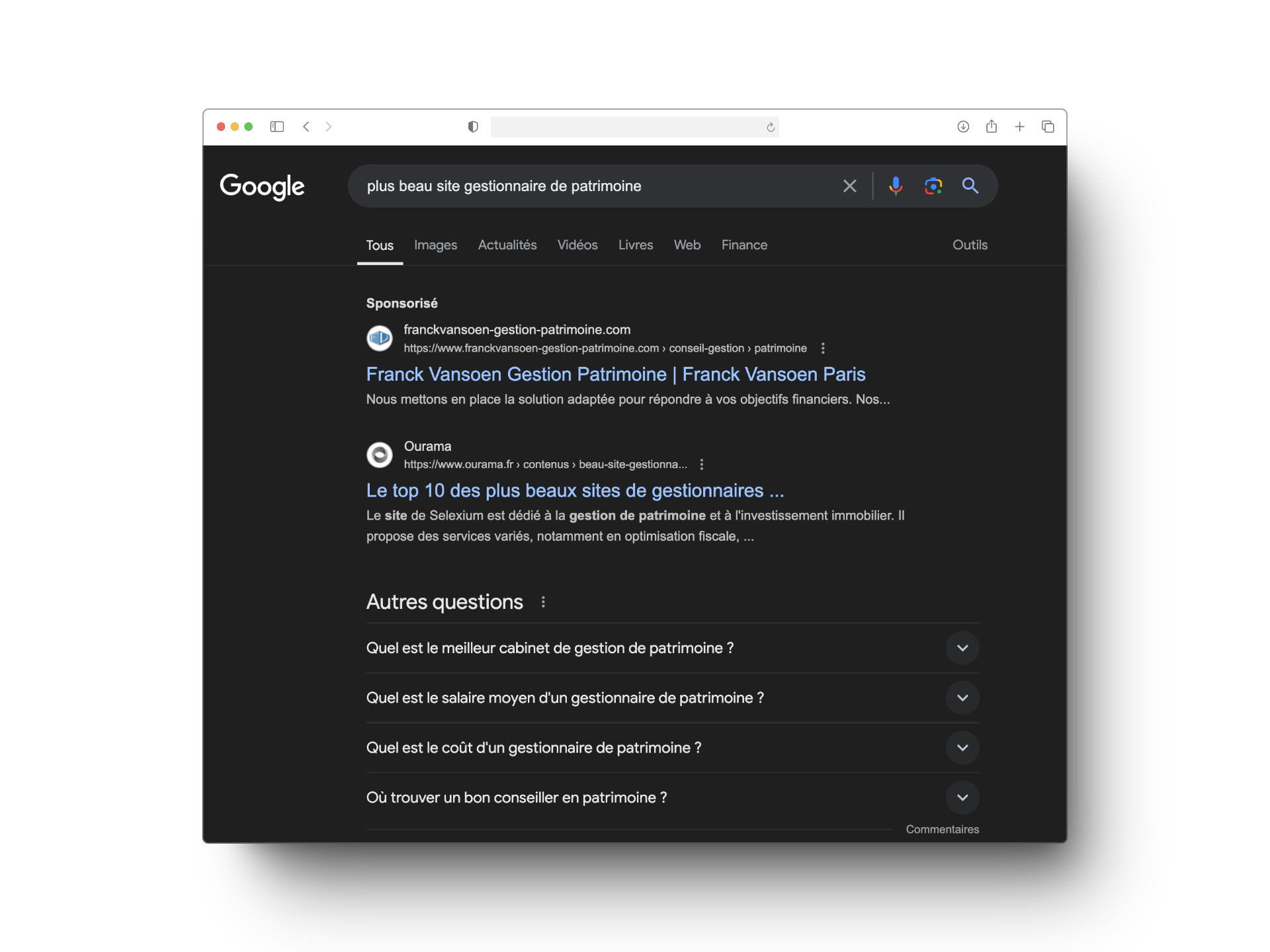Clear the search query with X

click(850, 186)
